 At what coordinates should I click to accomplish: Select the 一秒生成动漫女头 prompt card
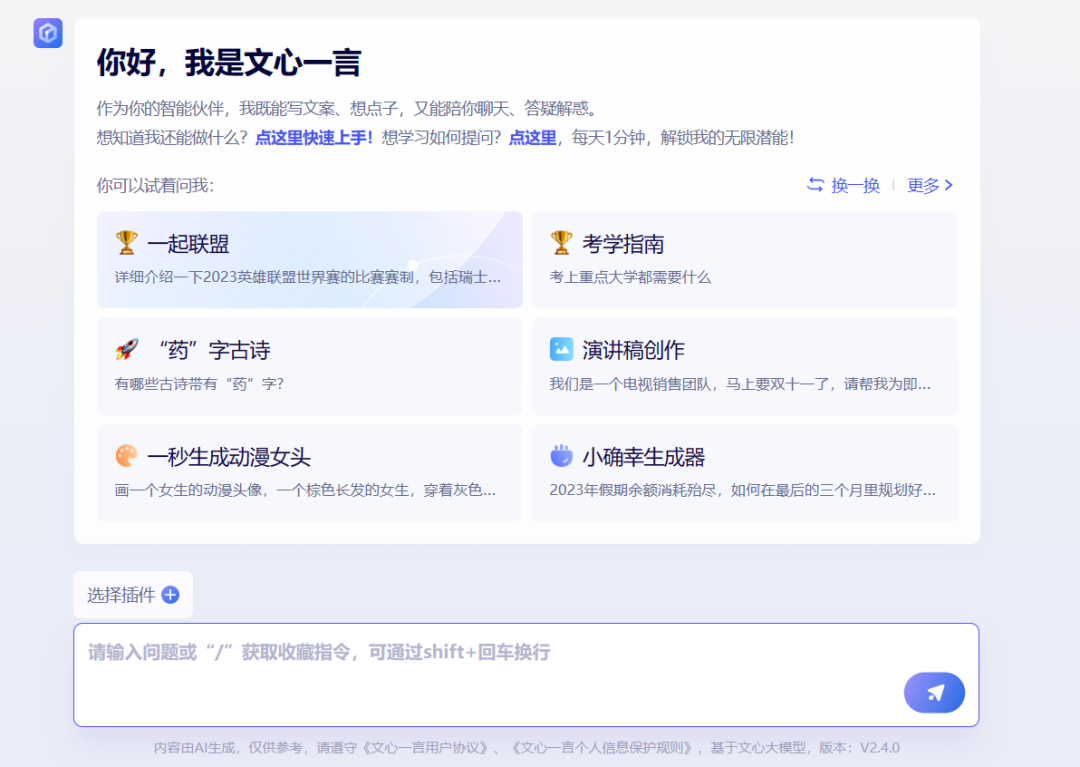(x=310, y=473)
